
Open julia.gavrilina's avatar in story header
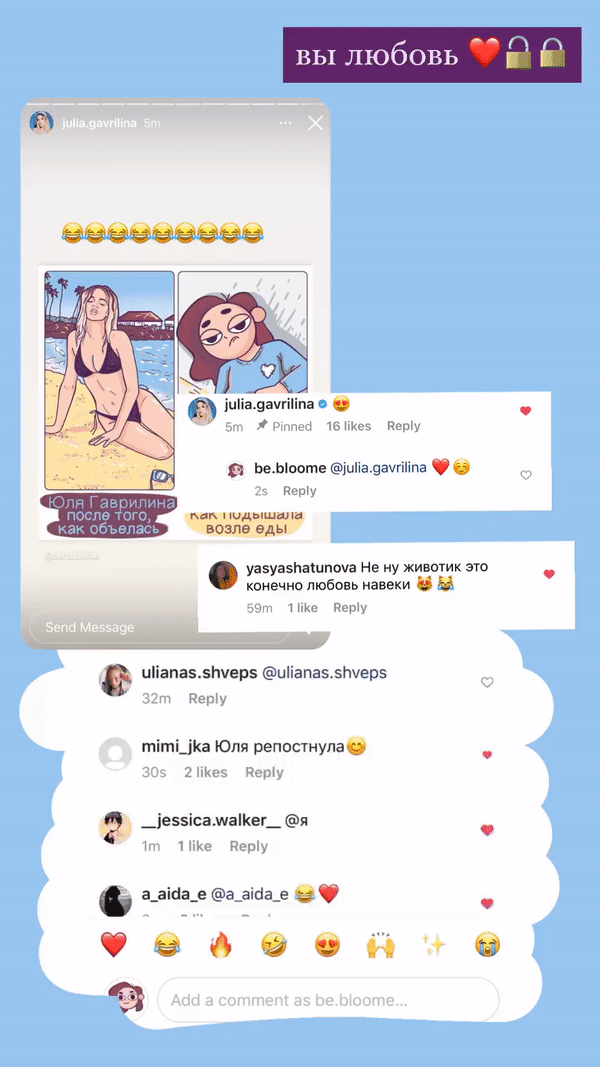[41, 123]
